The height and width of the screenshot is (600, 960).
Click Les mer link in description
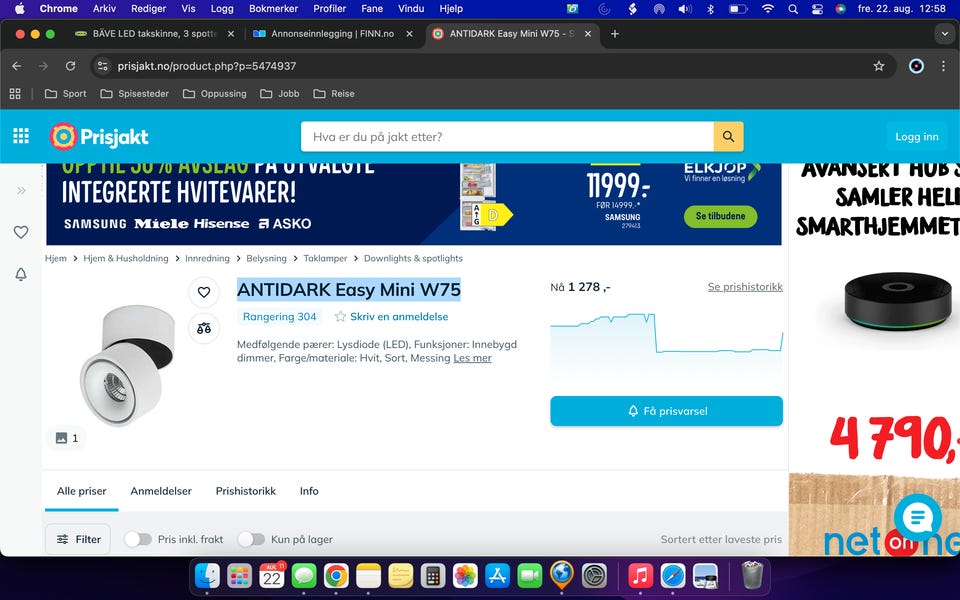[x=472, y=358]
